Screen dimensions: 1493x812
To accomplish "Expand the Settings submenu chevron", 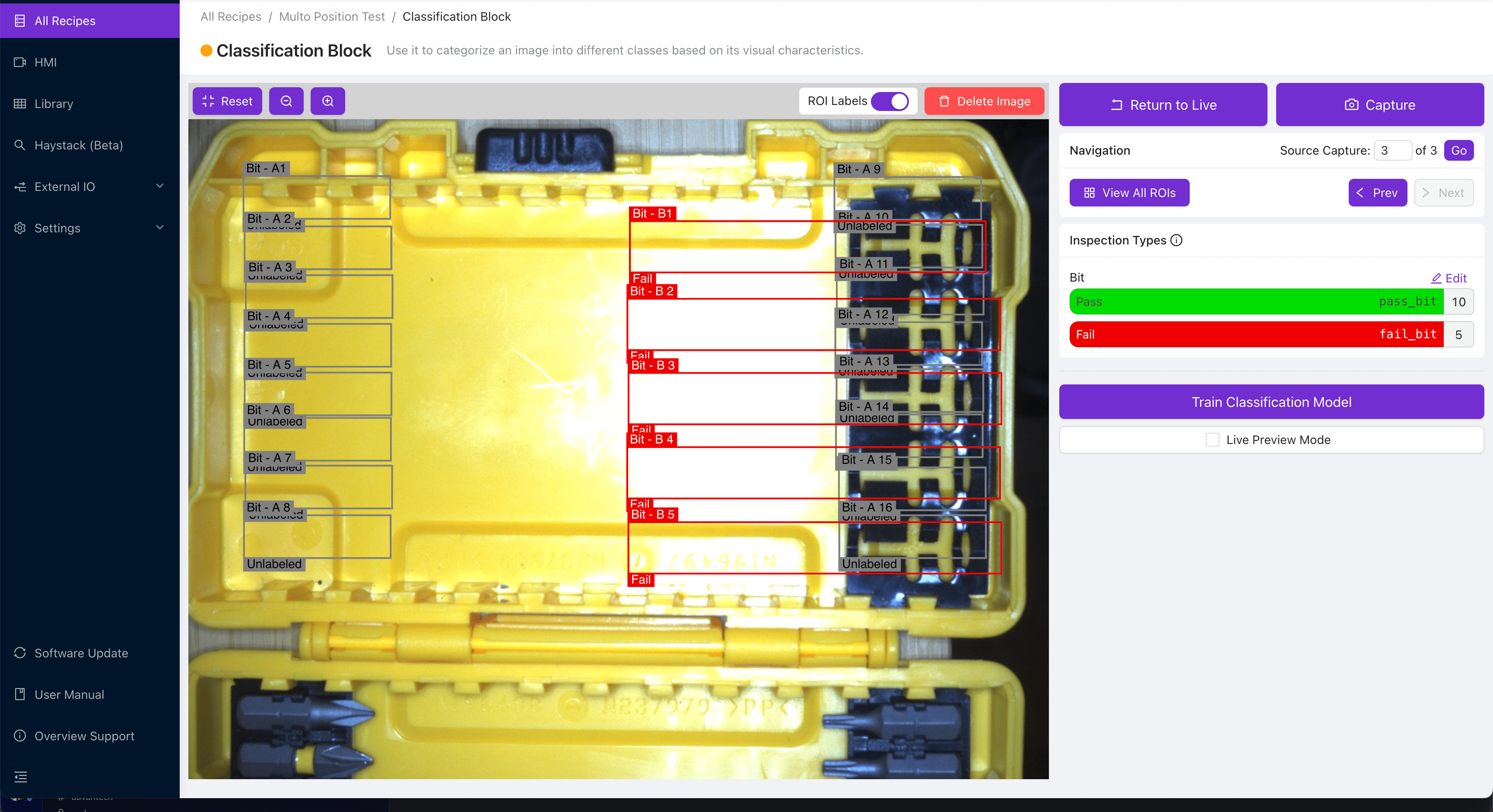I will point(160,228).
